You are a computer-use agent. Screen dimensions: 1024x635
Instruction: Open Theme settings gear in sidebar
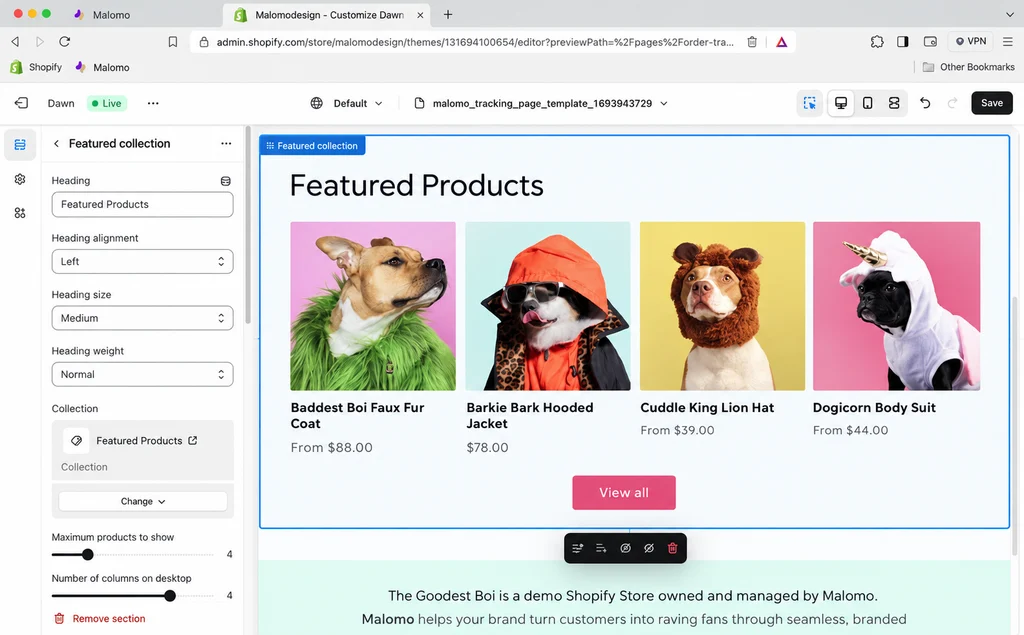tap(20, 179)
